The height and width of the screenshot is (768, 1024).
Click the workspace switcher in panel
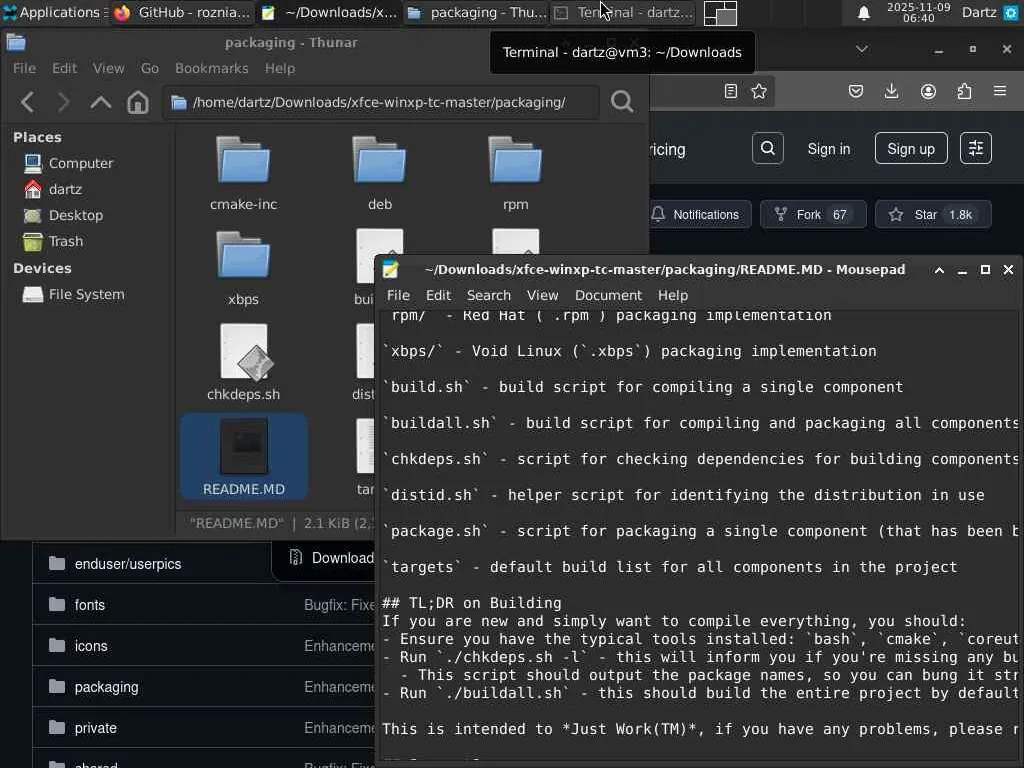pos(720,13)
